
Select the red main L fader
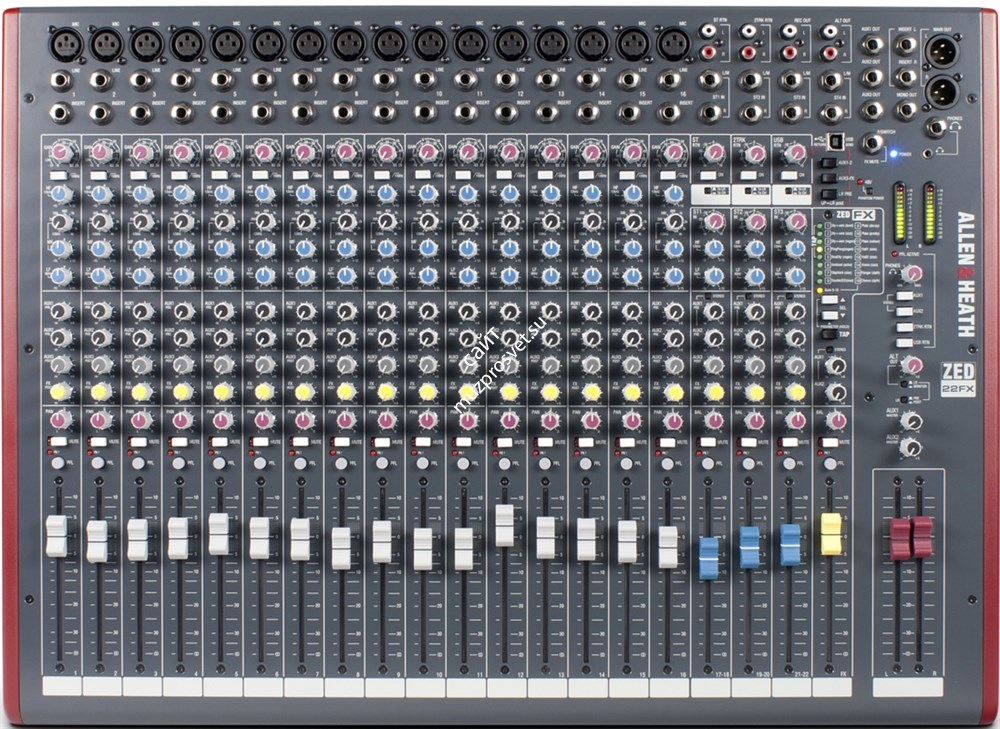pos(899,538)
